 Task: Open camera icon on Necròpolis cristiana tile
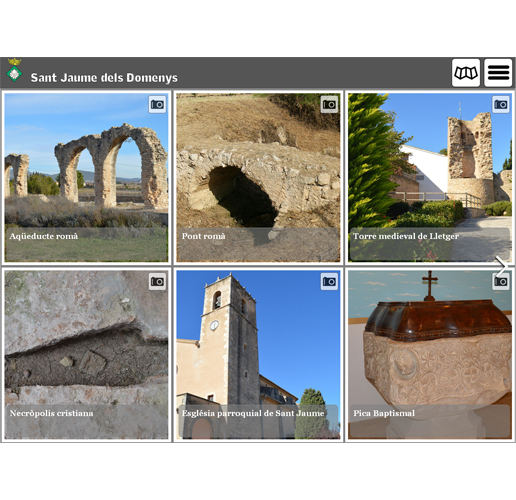click(157, 282)
